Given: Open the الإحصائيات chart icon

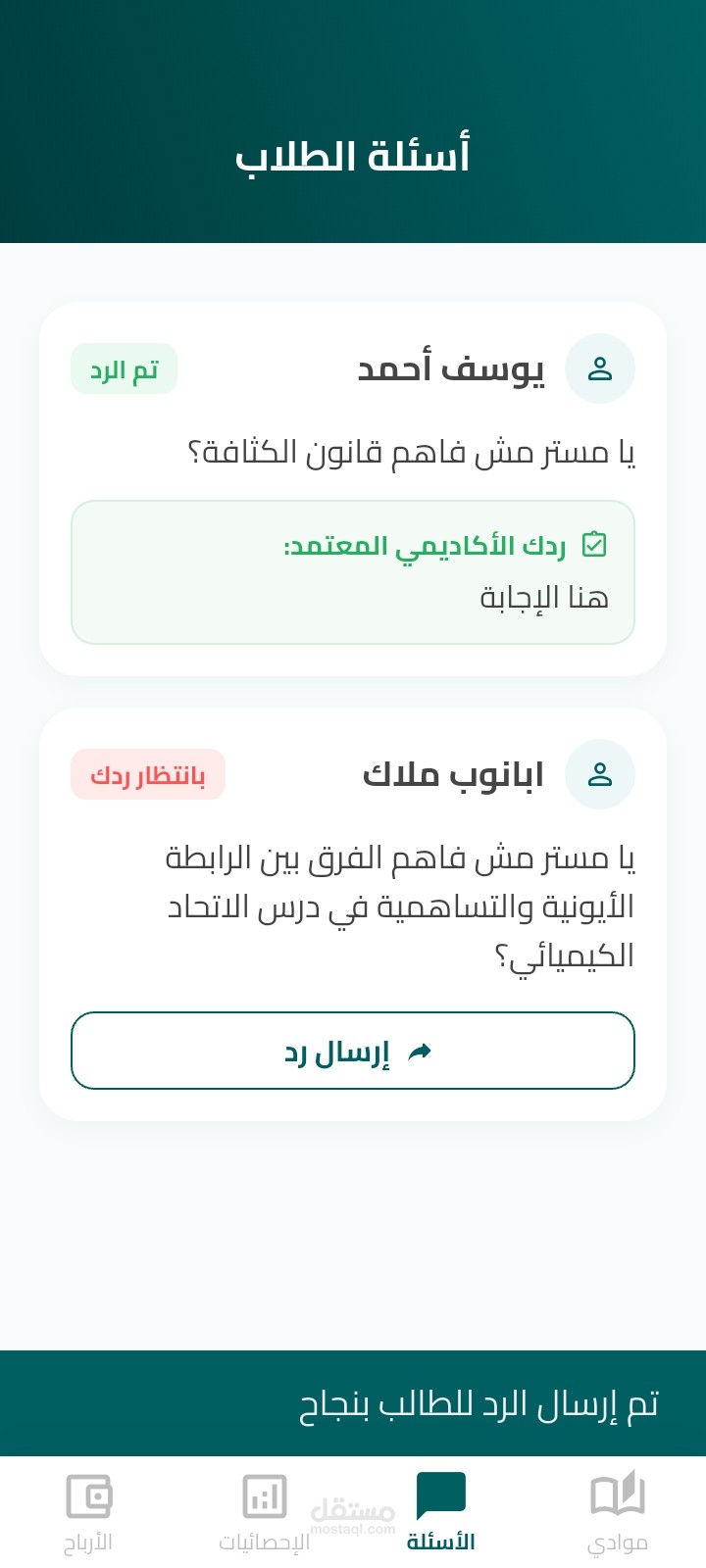Looking at the screenshot, I should (265, 1496).
